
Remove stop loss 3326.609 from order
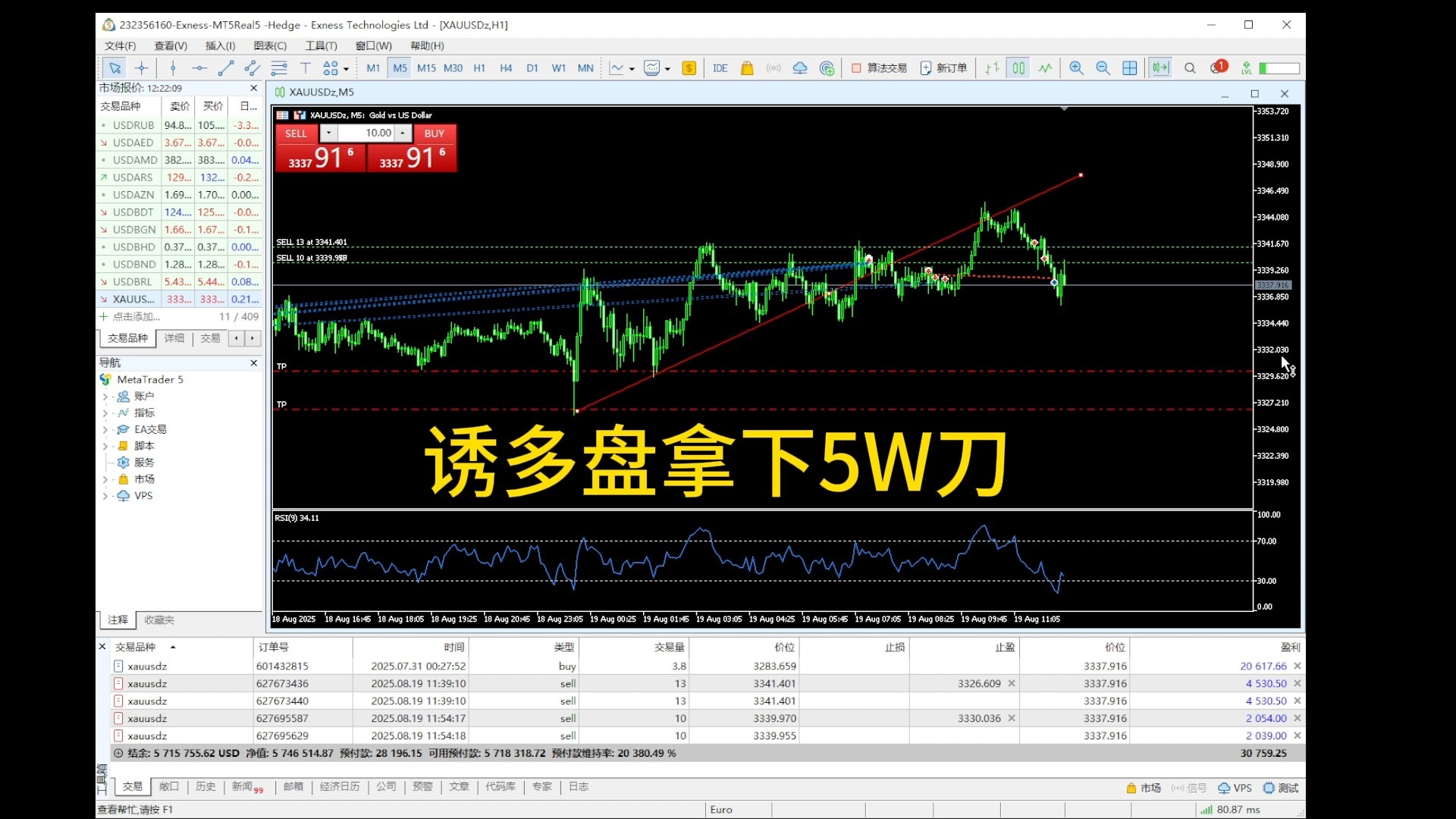[1012, 684]
